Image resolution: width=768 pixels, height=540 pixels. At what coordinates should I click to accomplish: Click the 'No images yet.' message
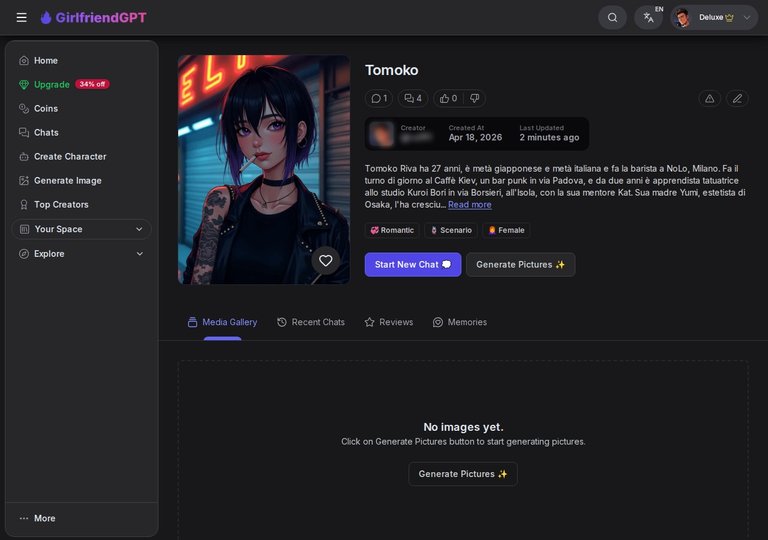(463, 427)
